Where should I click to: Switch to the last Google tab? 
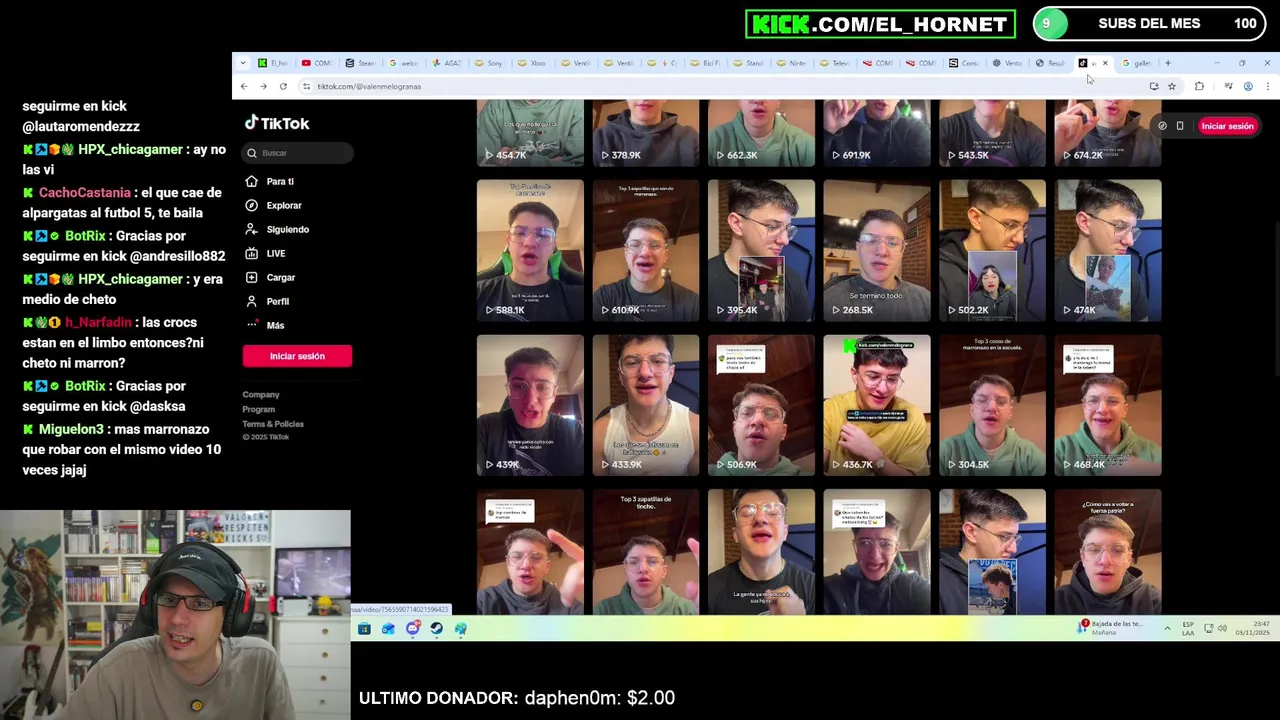[x=1137, y=63]
